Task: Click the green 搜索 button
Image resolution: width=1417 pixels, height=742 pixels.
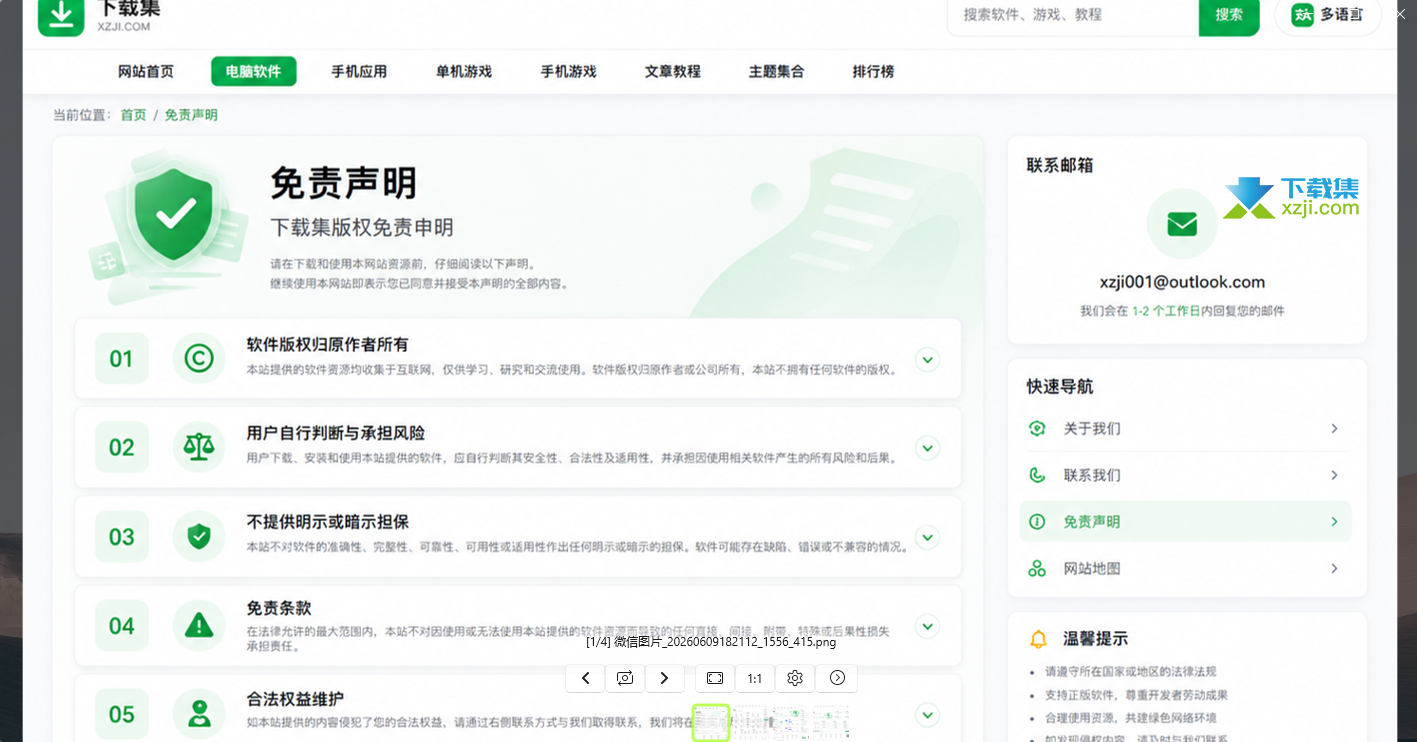Action: point(1229,16)
